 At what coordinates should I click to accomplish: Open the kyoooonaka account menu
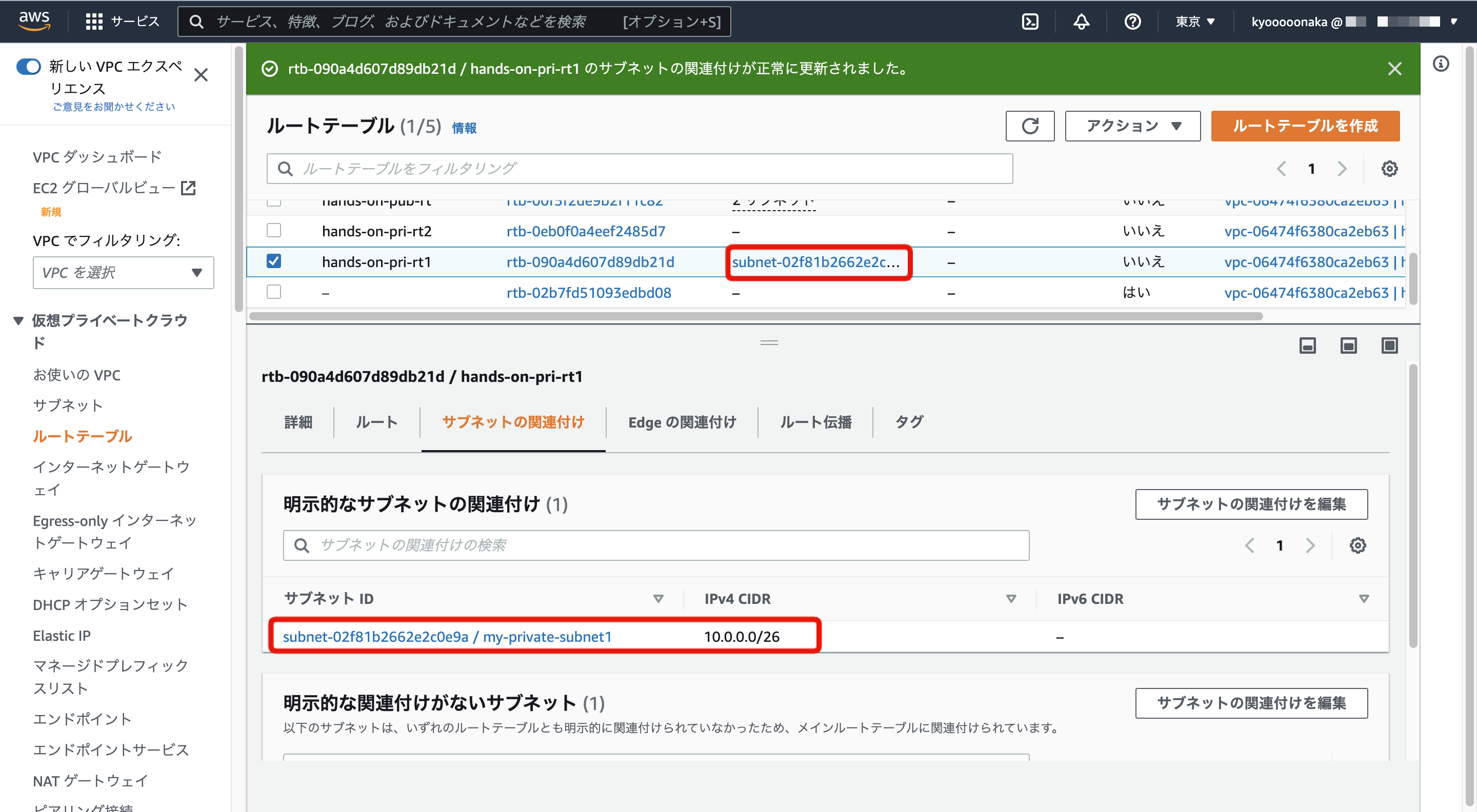(1353, 22)
